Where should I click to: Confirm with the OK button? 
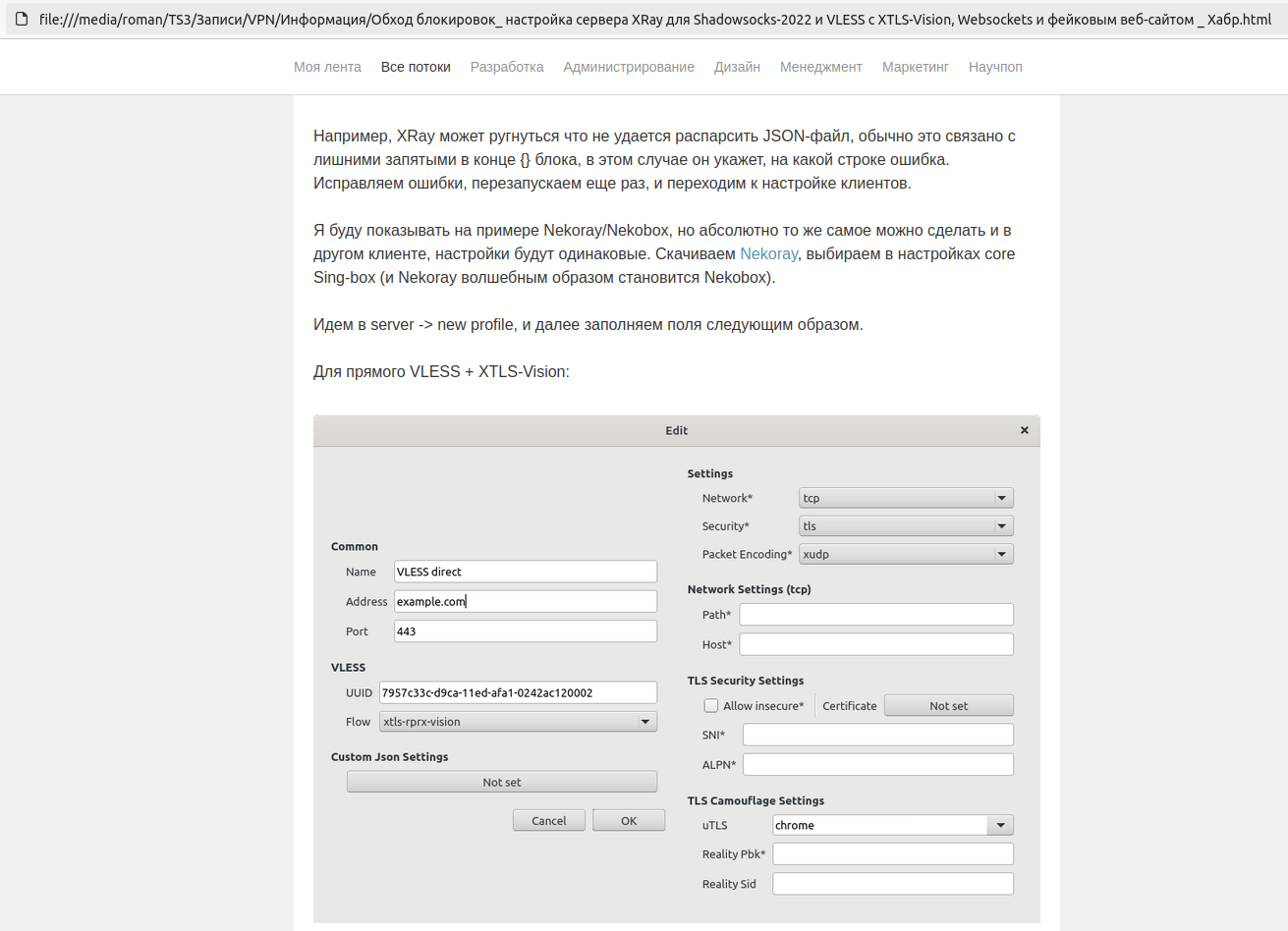tap(629, 820)
